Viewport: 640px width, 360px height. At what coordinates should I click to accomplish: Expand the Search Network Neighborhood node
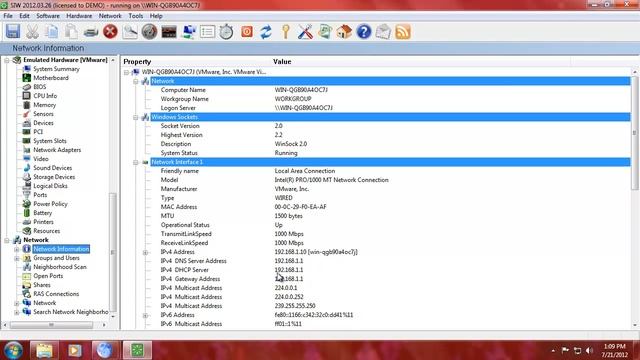[x=17, y=312]
